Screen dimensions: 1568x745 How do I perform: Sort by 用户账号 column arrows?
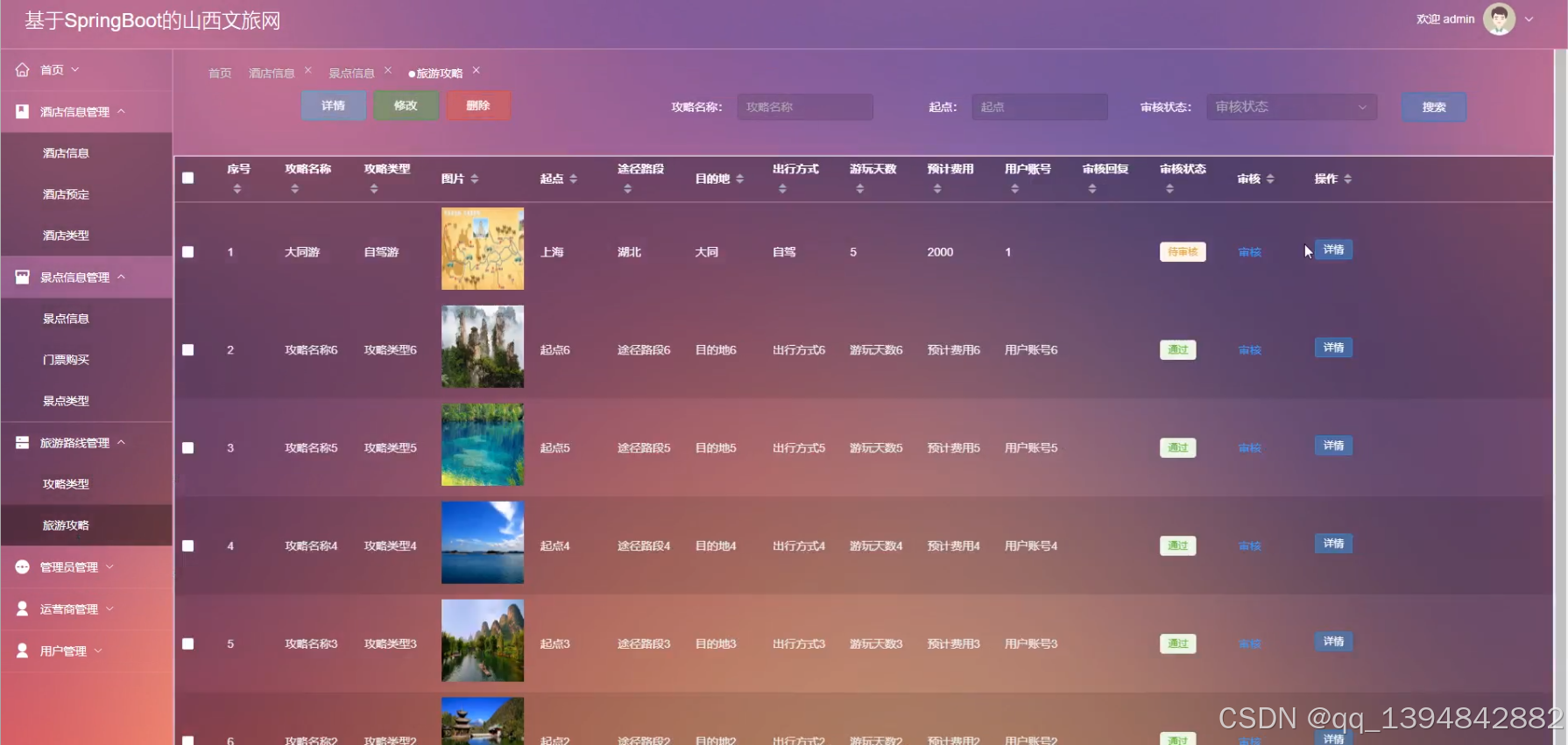coord(1014,188)
